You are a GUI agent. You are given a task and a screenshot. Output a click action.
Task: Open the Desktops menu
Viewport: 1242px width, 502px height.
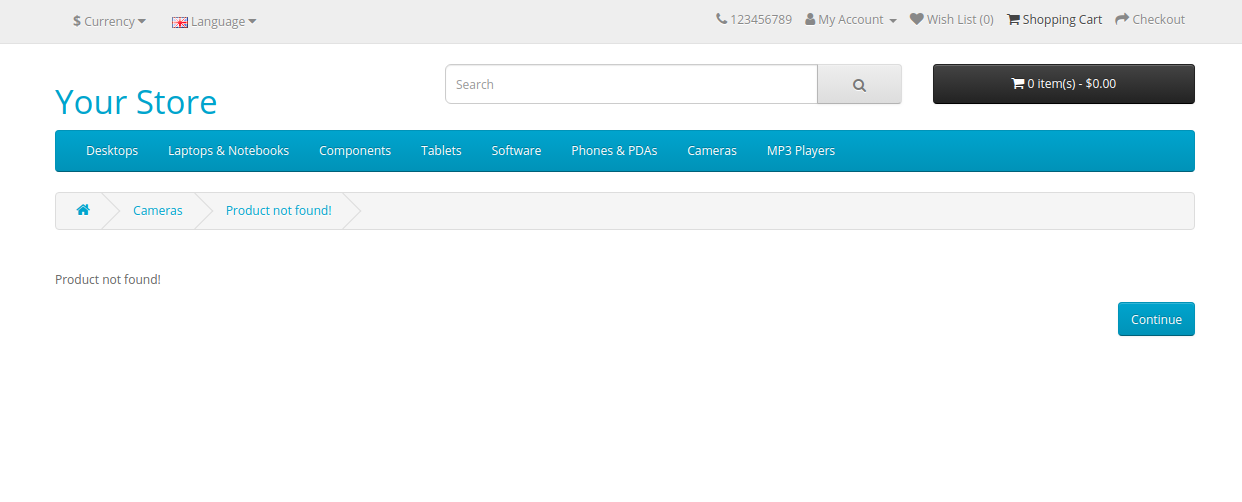[112, 151]
